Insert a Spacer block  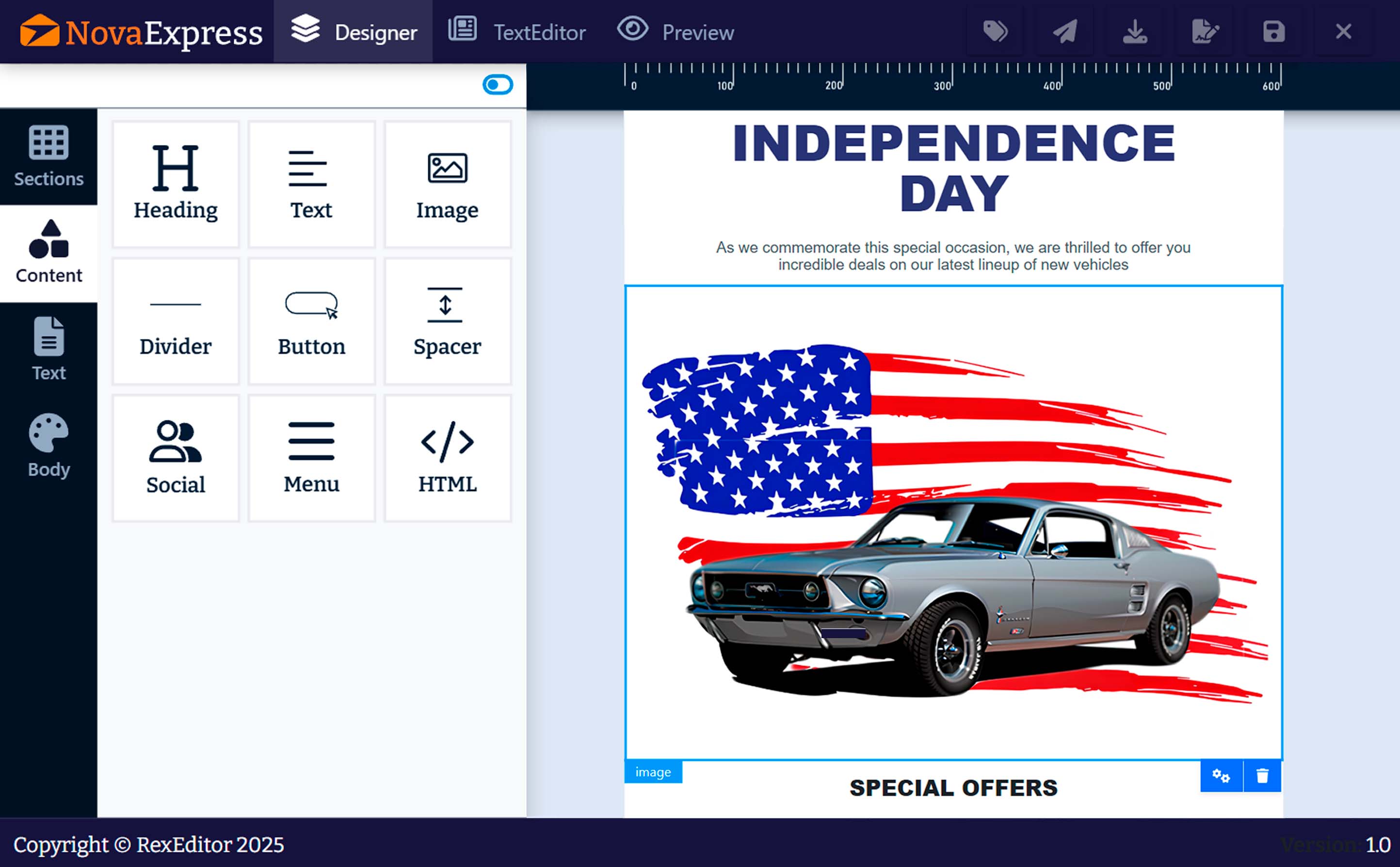click(448, 320)
